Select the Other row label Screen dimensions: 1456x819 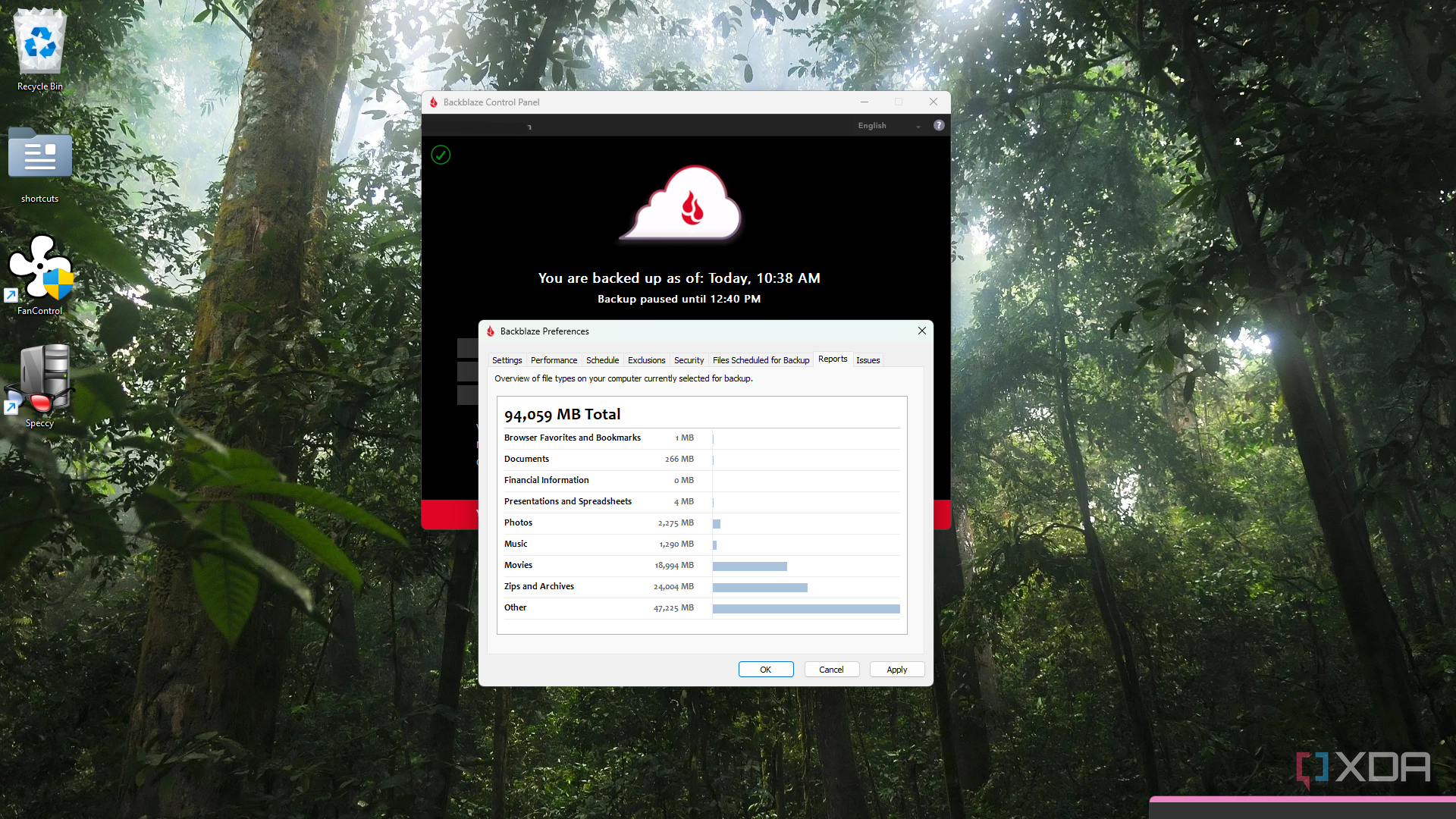(x=515, y=607)
